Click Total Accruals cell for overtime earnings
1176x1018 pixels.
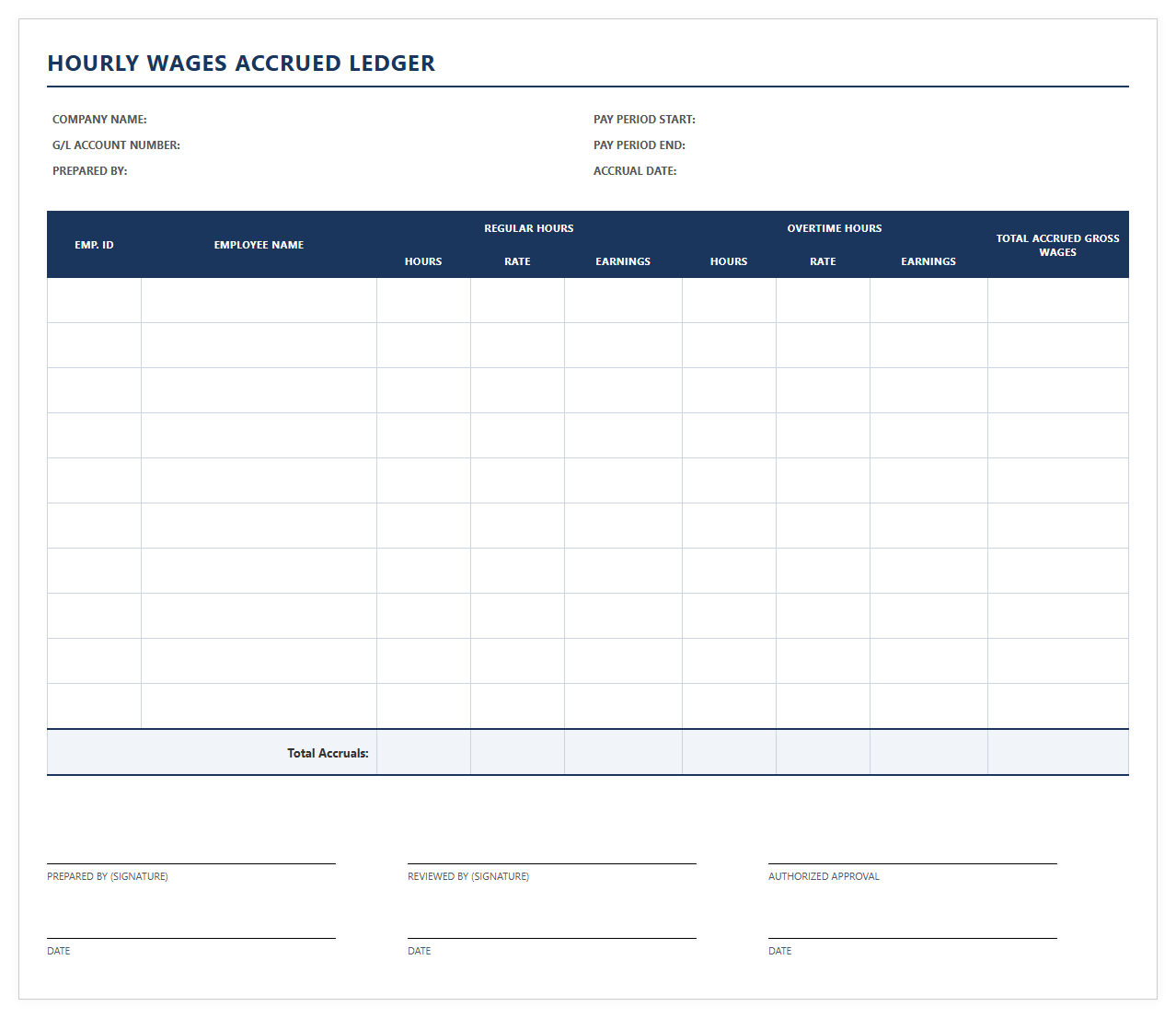[x=928, y=753]
